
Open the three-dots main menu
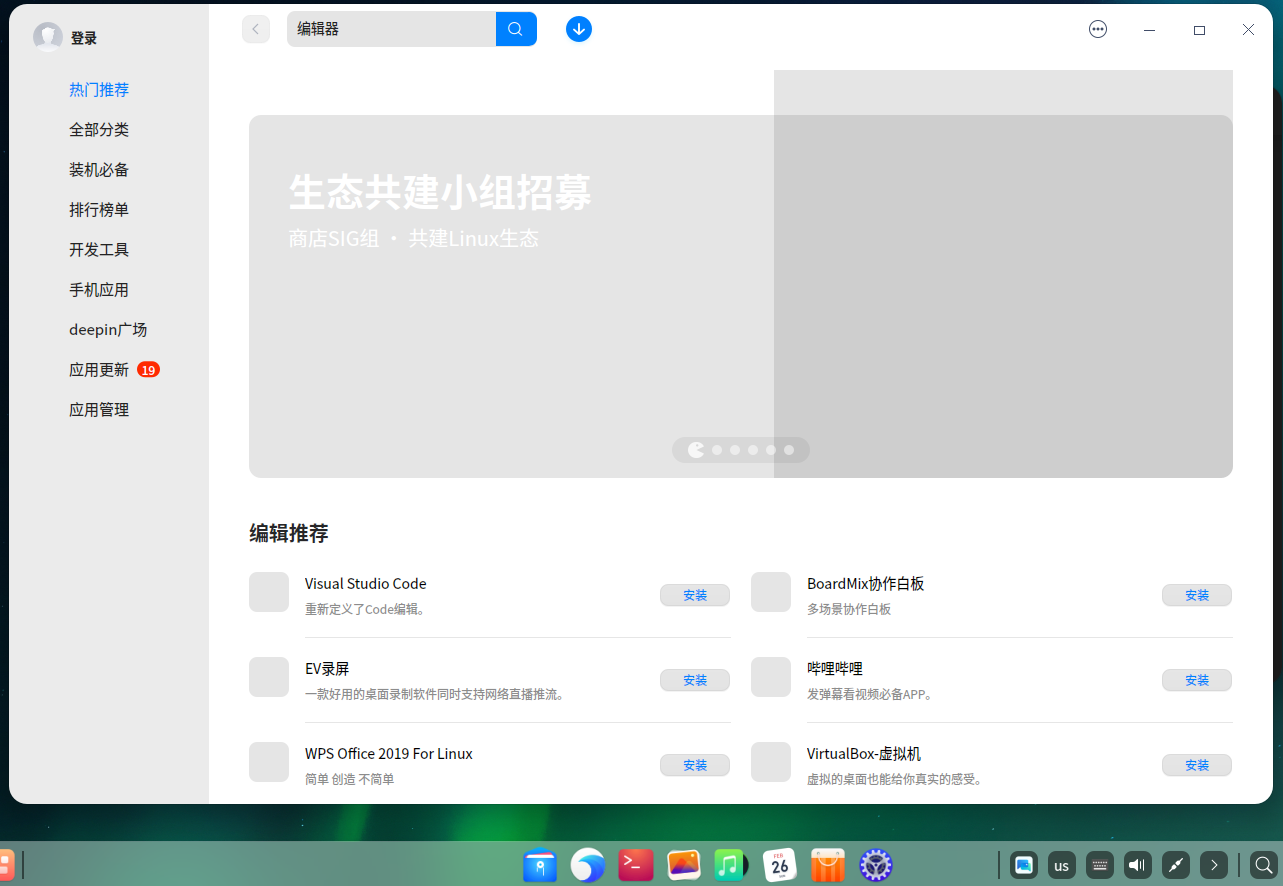point(1098,29)
